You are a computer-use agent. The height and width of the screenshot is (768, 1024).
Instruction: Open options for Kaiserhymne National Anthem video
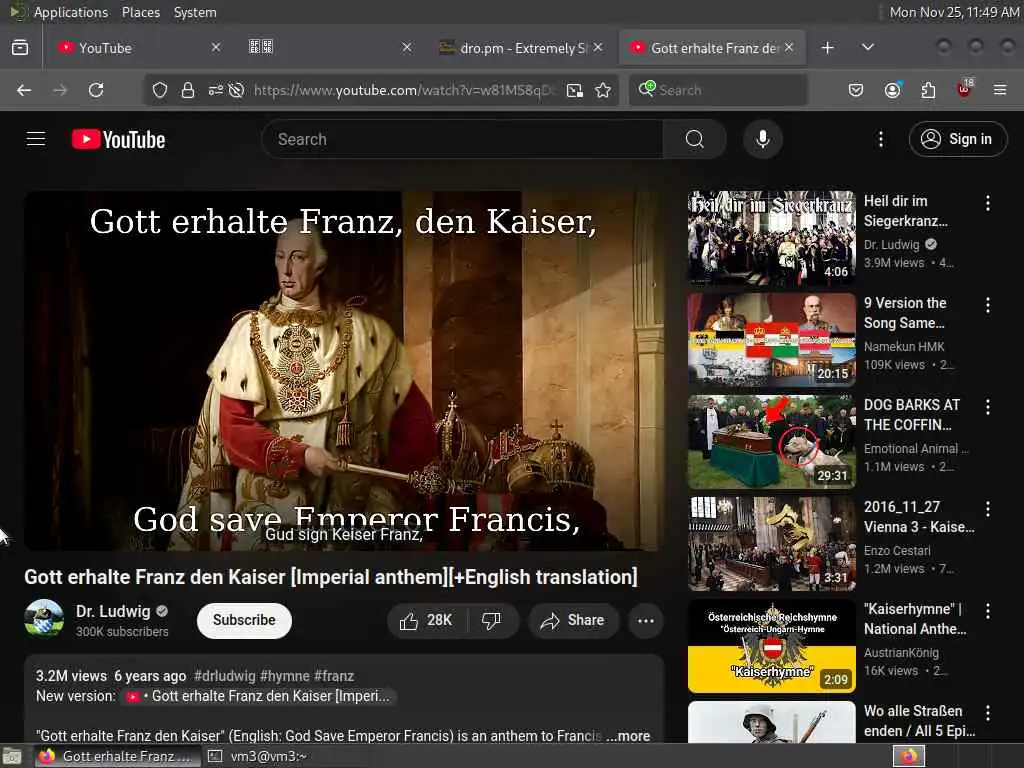click(x=987, y=611)
